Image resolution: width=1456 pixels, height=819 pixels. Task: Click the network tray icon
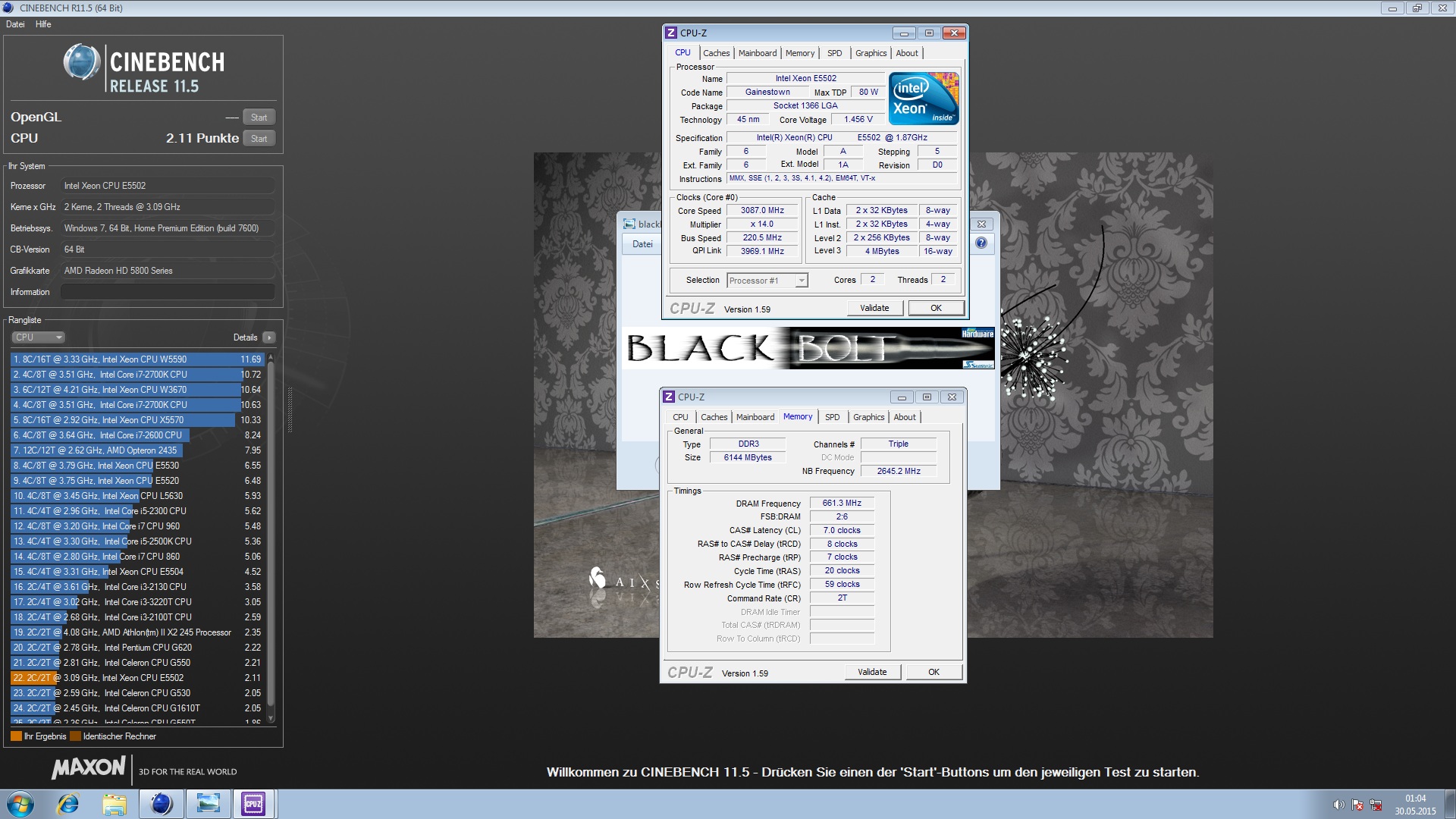tap(1376, 805)
